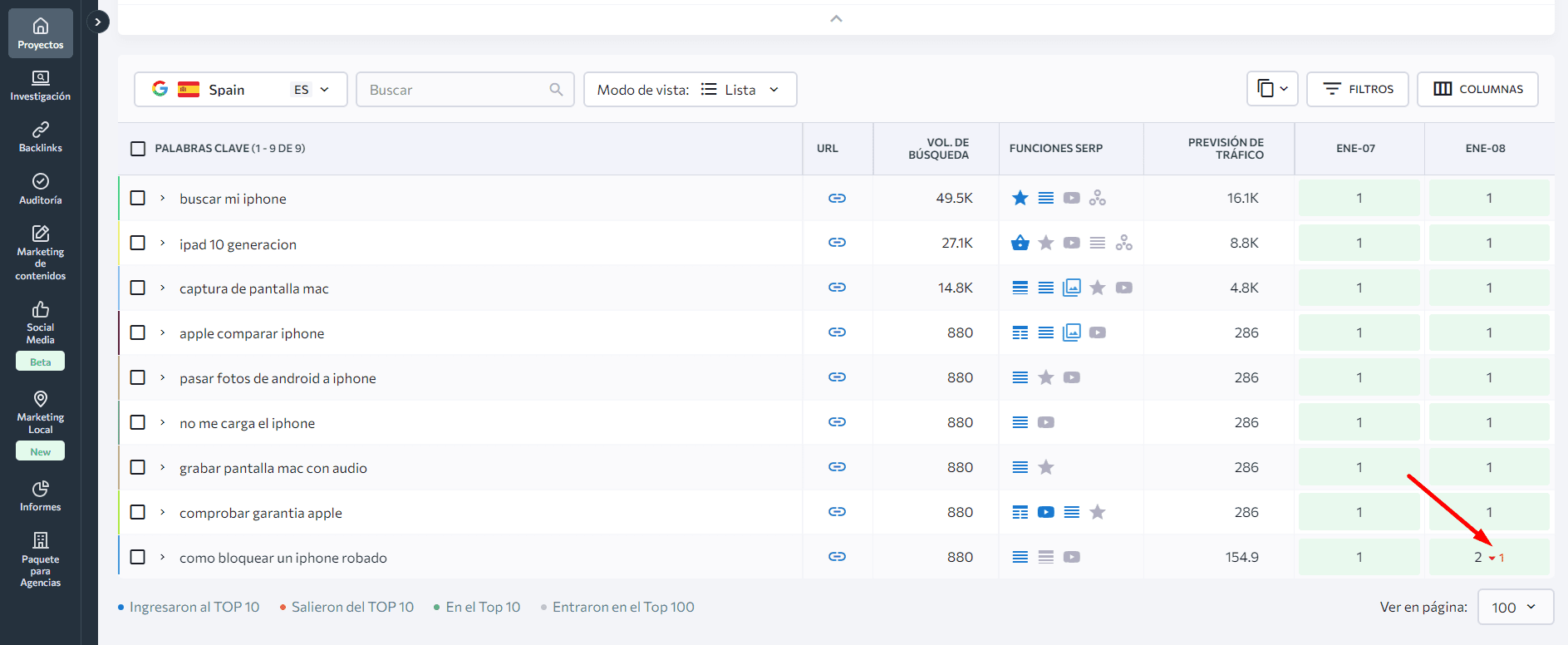Click image pack SERP icon for captura de pantalla mac

click(x=1072, y=288)
